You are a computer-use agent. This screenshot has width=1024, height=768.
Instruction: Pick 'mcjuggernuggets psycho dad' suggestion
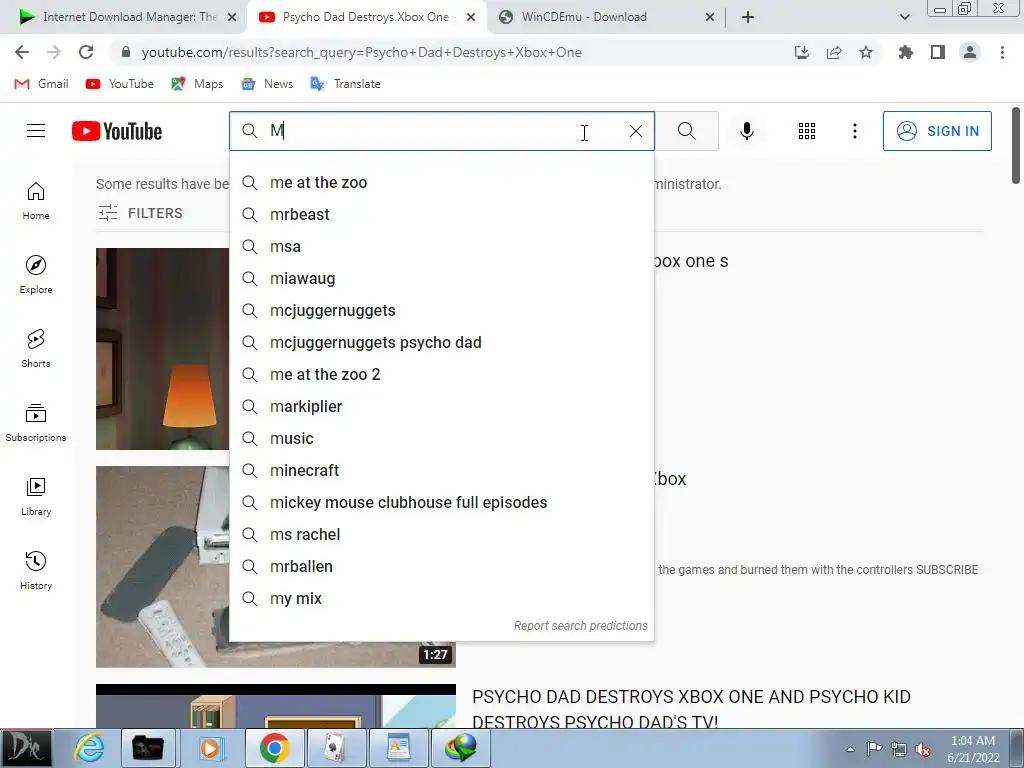[441, 343]
